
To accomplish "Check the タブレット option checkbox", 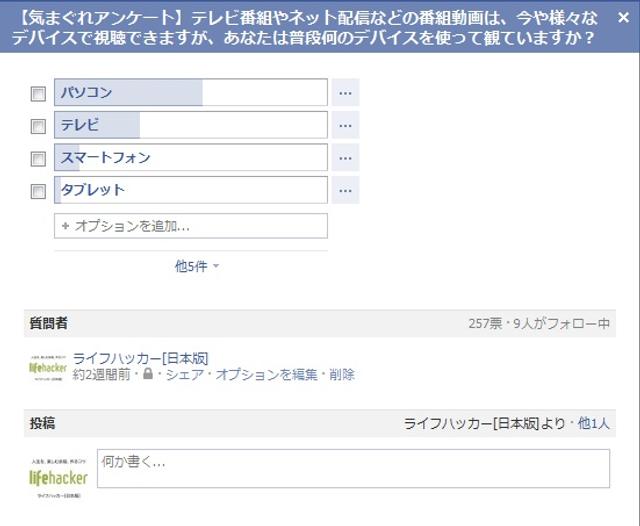I will [x=38, y=191].
